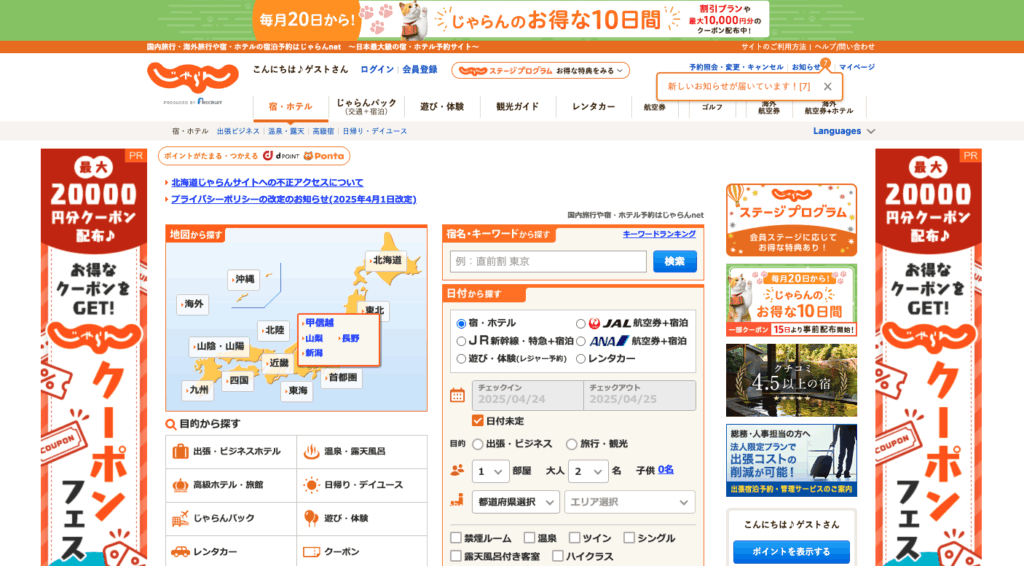1024x566 pixels.
Task: Open the 観光ガイド tab
Action: coord(518,106)
